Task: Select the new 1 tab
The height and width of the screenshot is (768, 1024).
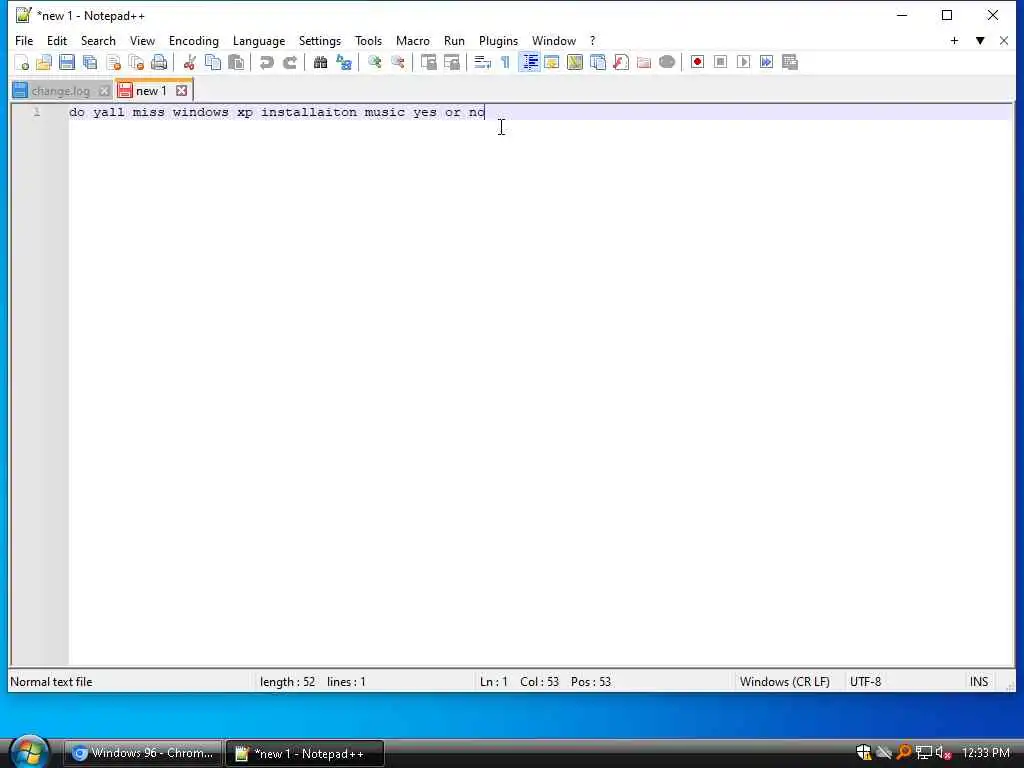Action: click(x=151, y=91)
